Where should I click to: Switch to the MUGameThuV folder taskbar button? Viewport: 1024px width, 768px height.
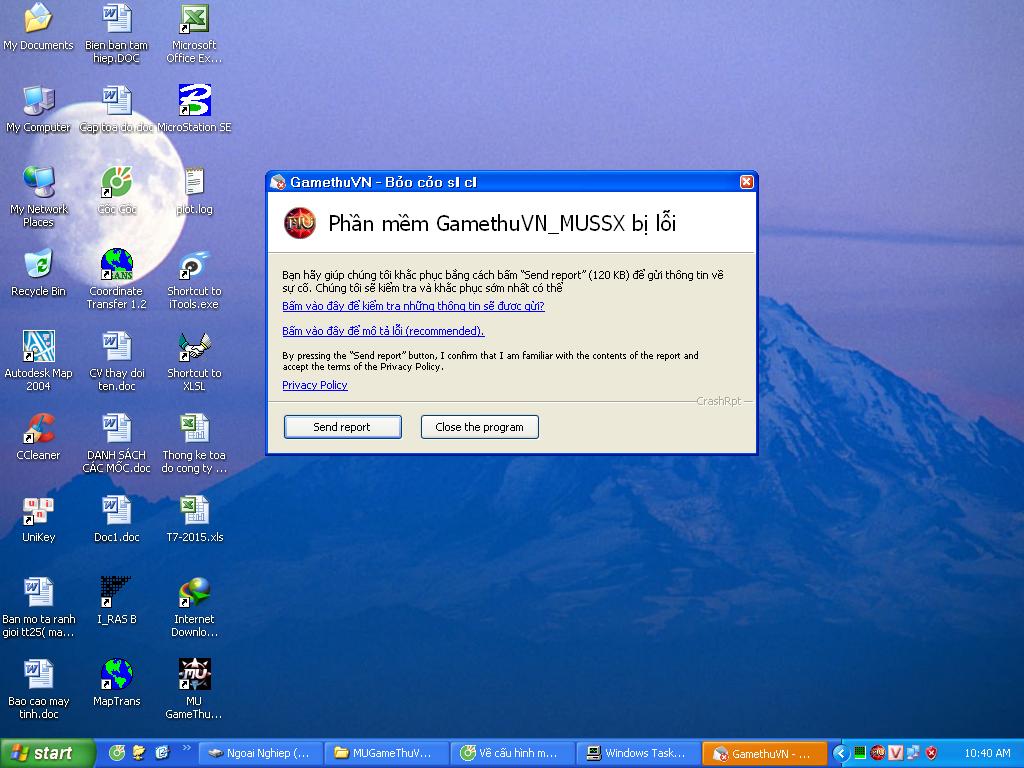[x=386, y=754]
